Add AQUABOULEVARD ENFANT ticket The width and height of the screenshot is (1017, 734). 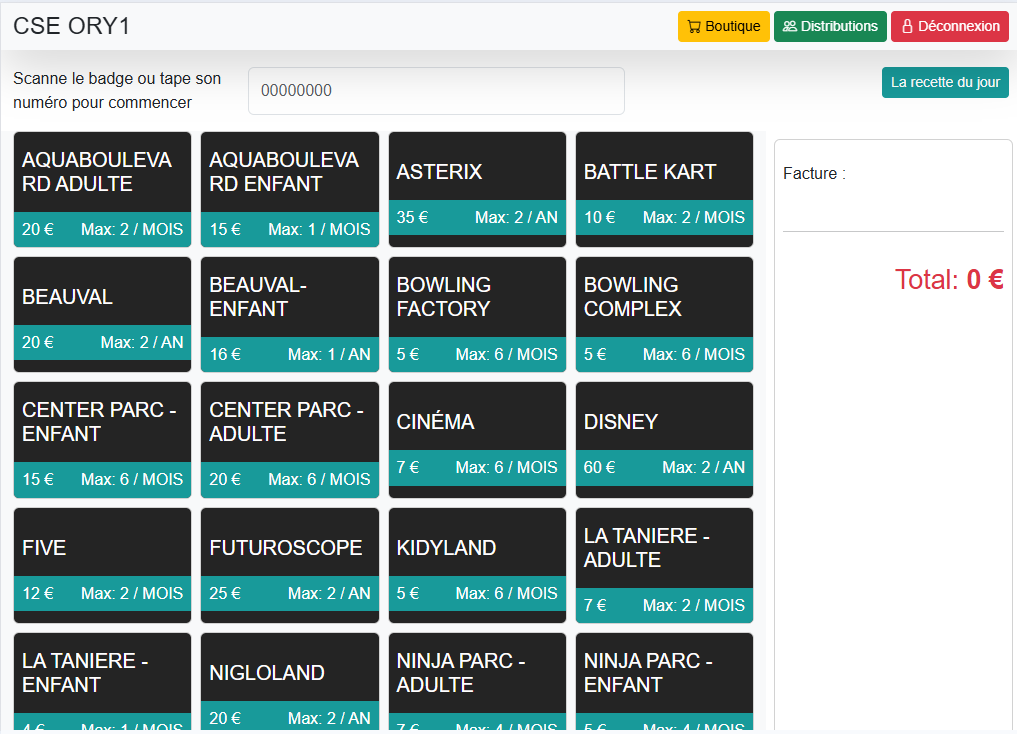tap(290, 189)
